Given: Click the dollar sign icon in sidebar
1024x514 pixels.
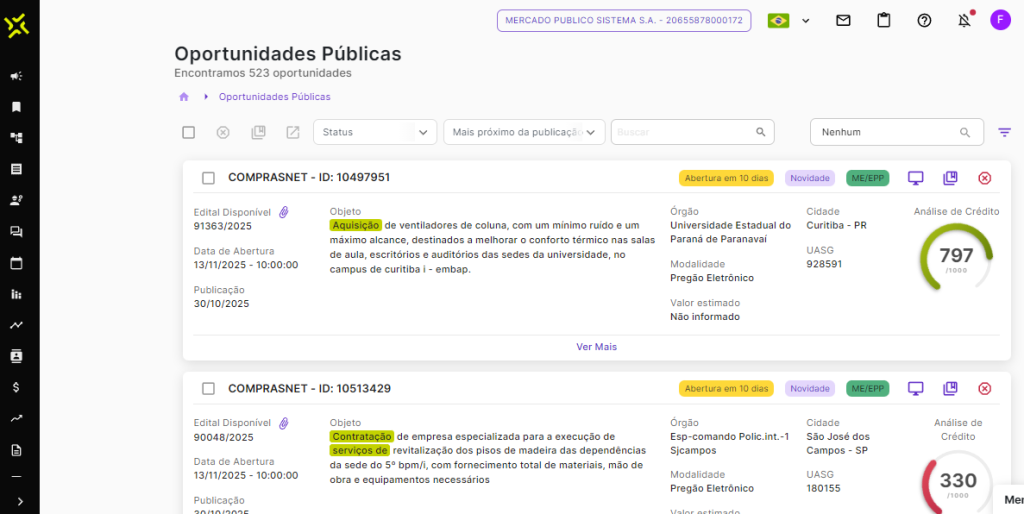Looking at the screenshot, I should 16,387.
